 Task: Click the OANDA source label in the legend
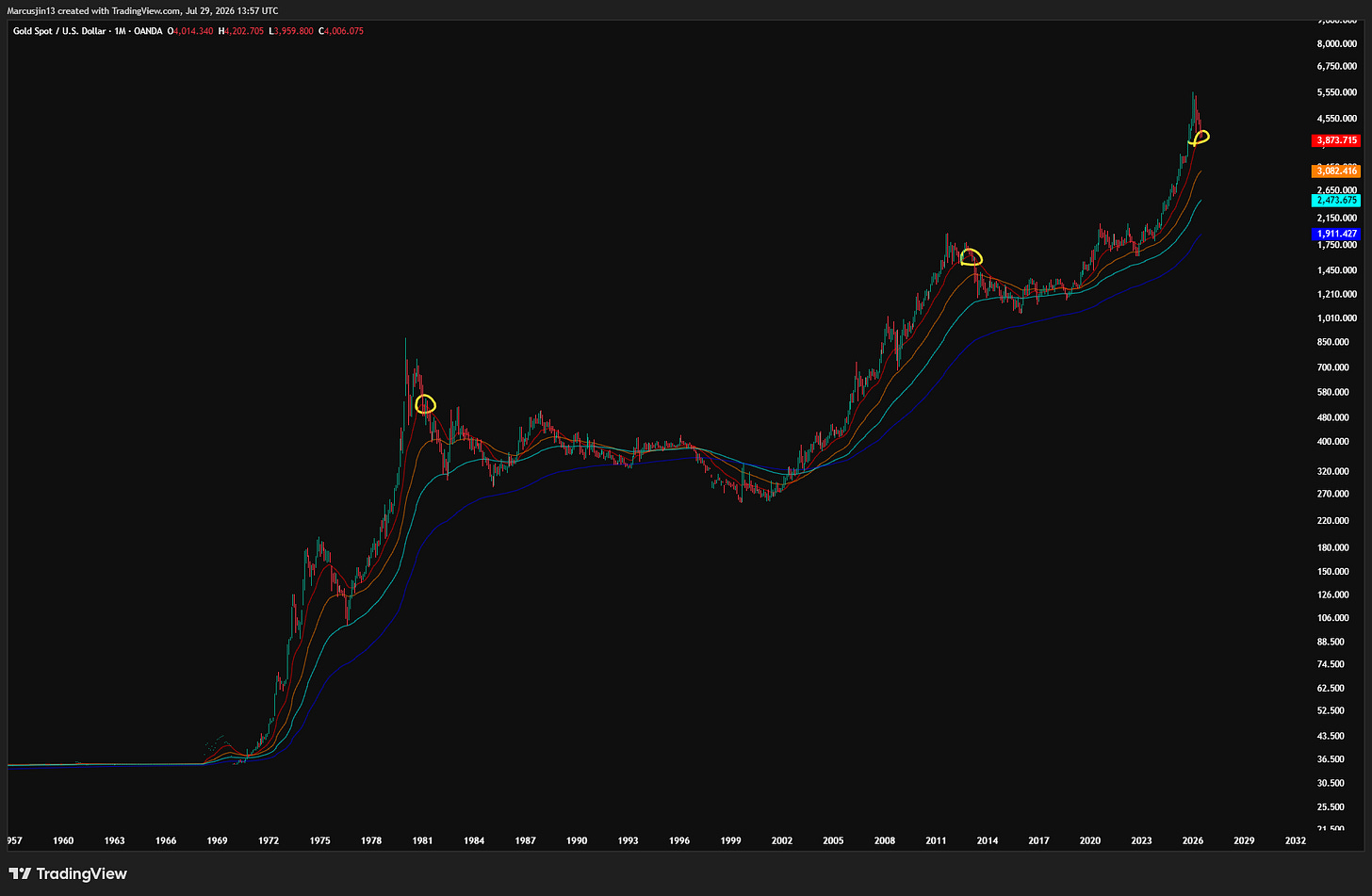[150, 31]
